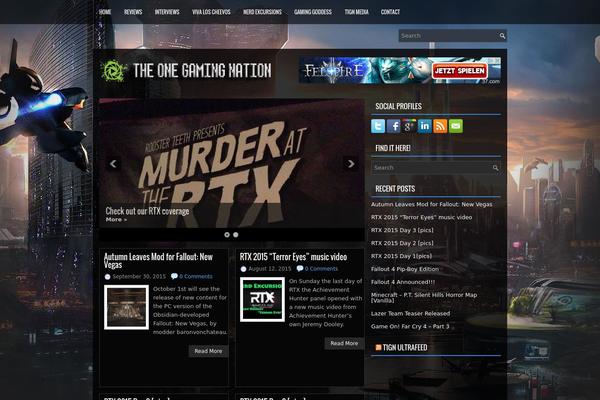The image size is (600, 400).
Task: Open 0 Comments on Terror Eyes post
Action: tap(321, 269)
